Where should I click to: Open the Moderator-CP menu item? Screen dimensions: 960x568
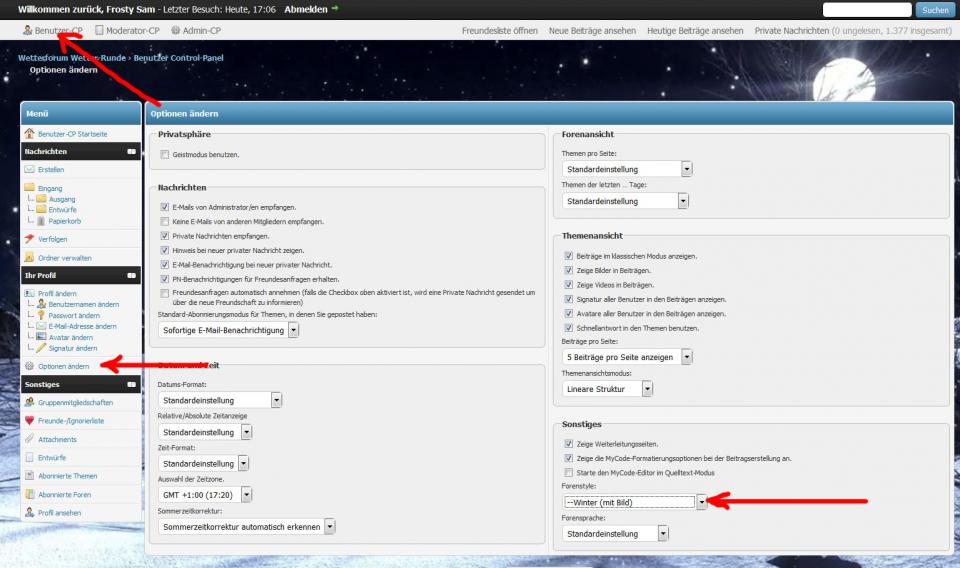point(127,31)
